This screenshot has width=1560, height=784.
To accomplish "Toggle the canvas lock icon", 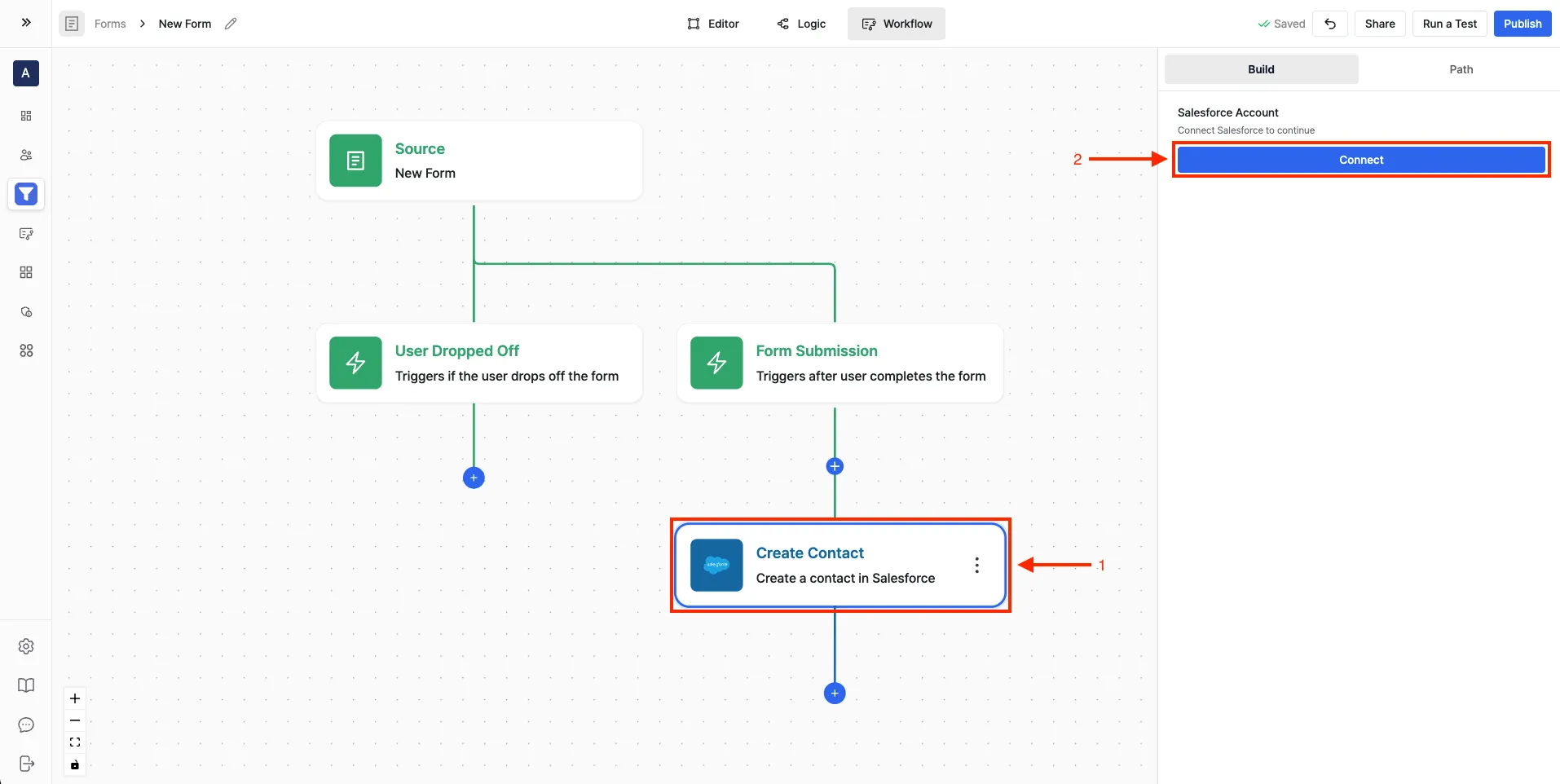I will point(74,765).
